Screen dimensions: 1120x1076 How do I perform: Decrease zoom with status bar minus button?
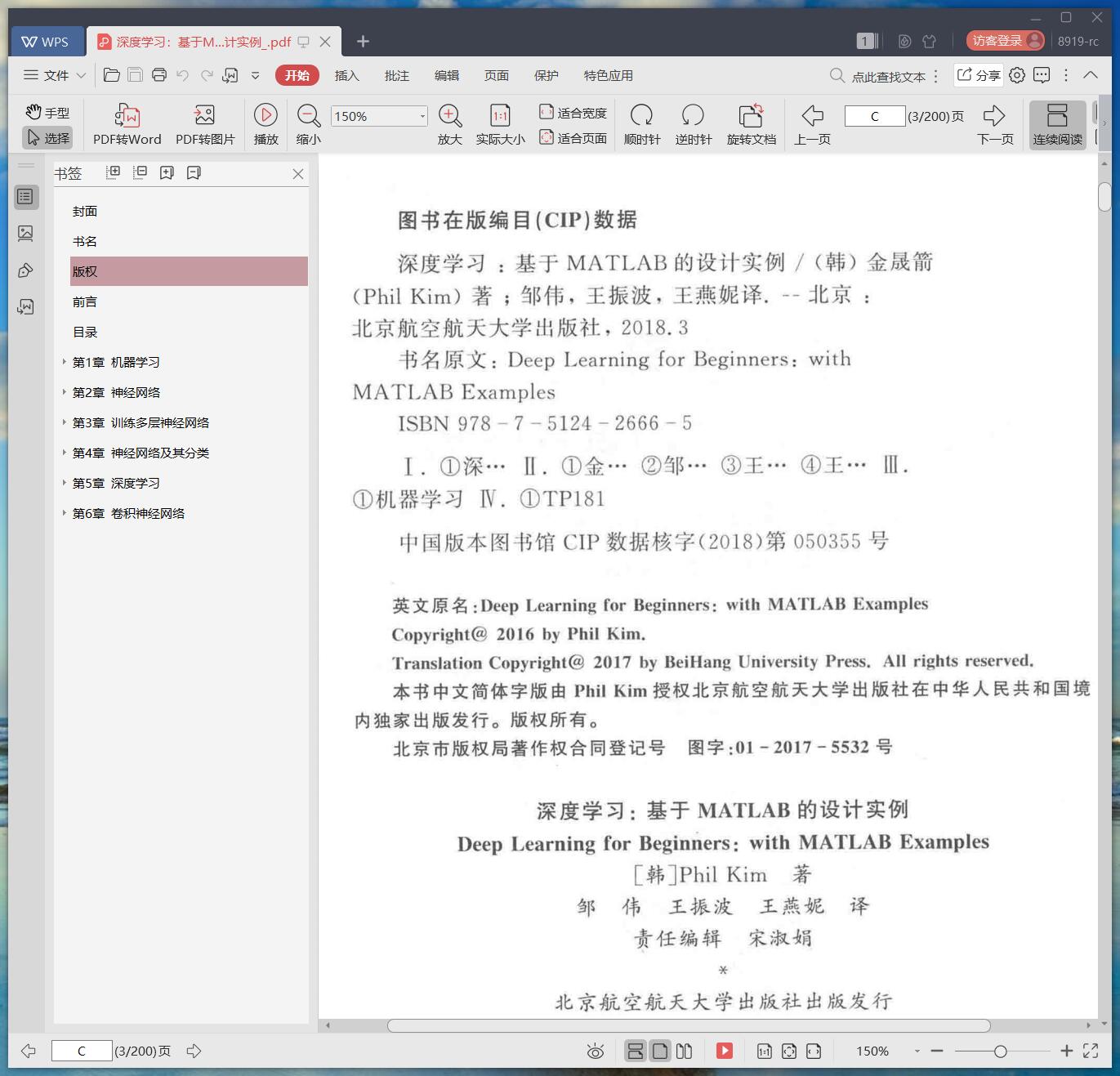pyautogui.click(x=937, y=1051)
